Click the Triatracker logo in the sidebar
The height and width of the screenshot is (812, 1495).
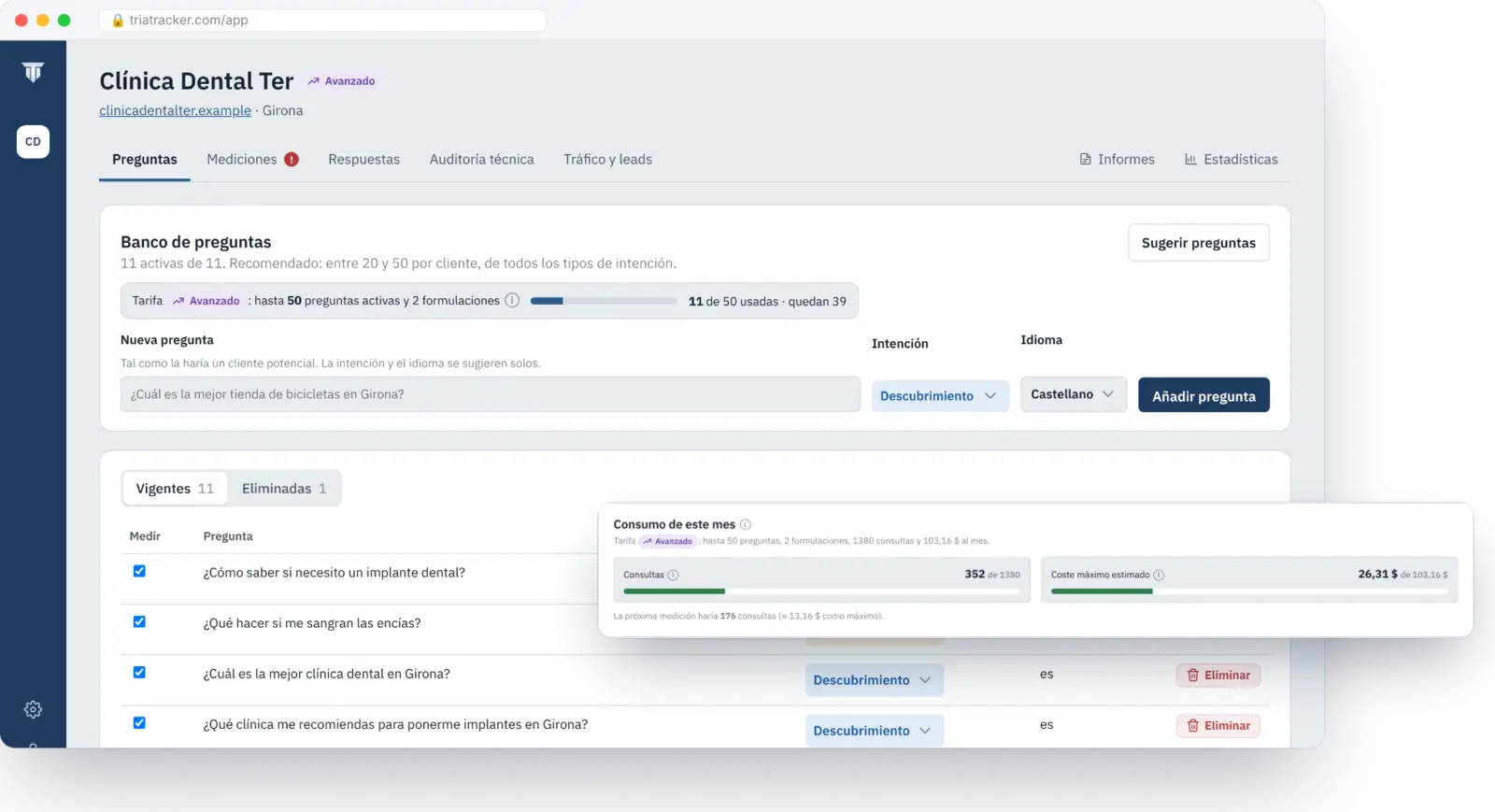tap(33, 72)
